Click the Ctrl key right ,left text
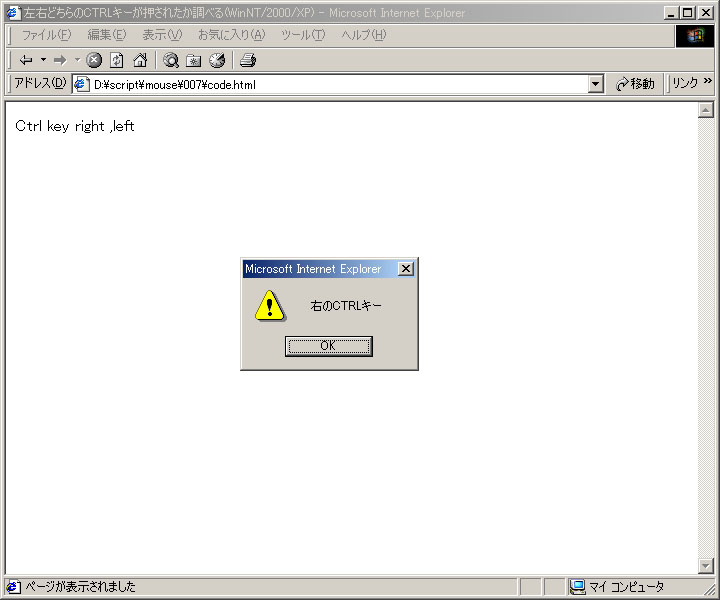The image size is (720, 600). 75,126
